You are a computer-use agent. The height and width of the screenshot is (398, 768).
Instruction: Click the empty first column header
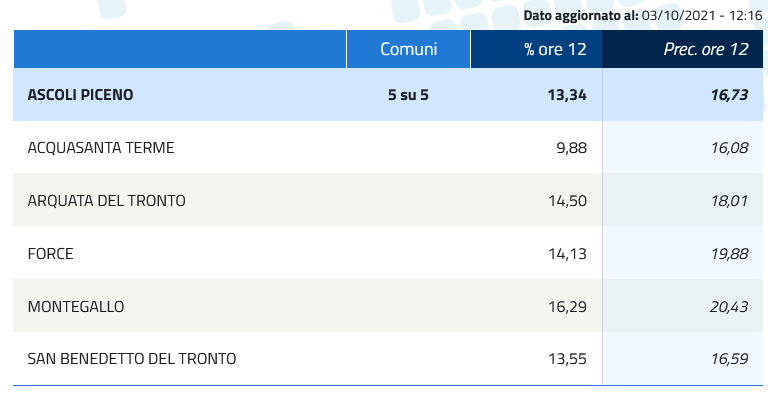(x=180, y=49)
